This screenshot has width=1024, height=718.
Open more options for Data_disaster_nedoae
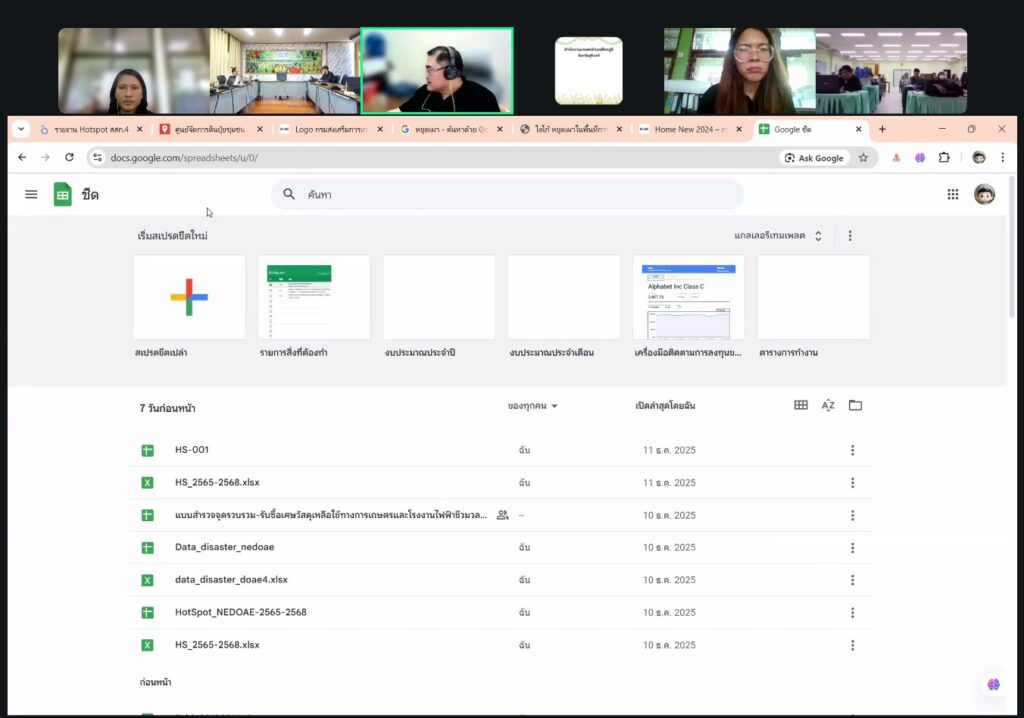[852, 548]
